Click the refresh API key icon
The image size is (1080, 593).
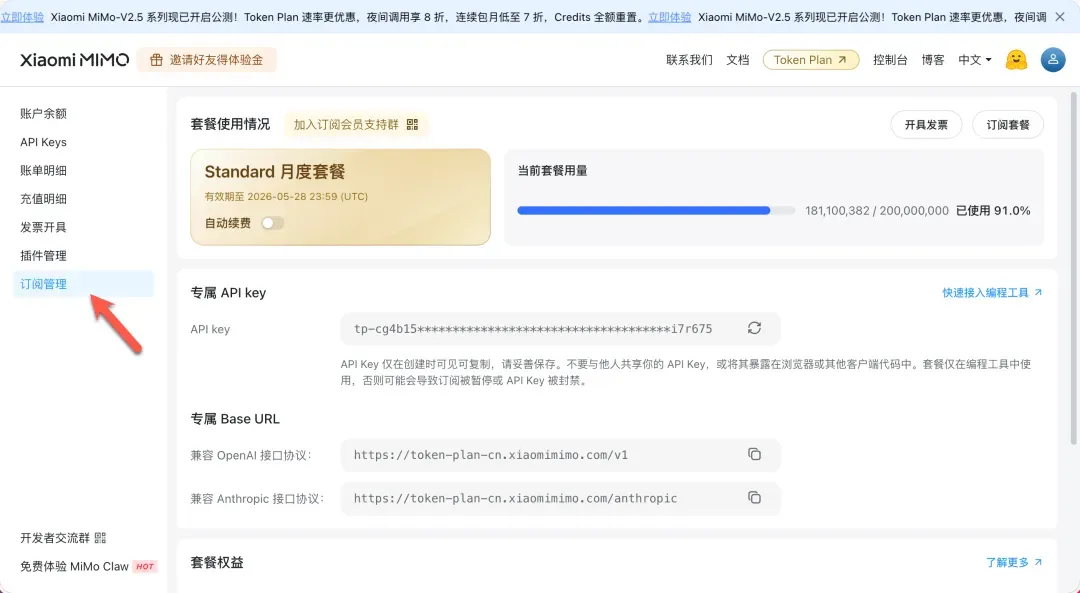pyautogui.click(x=754, y=329)
